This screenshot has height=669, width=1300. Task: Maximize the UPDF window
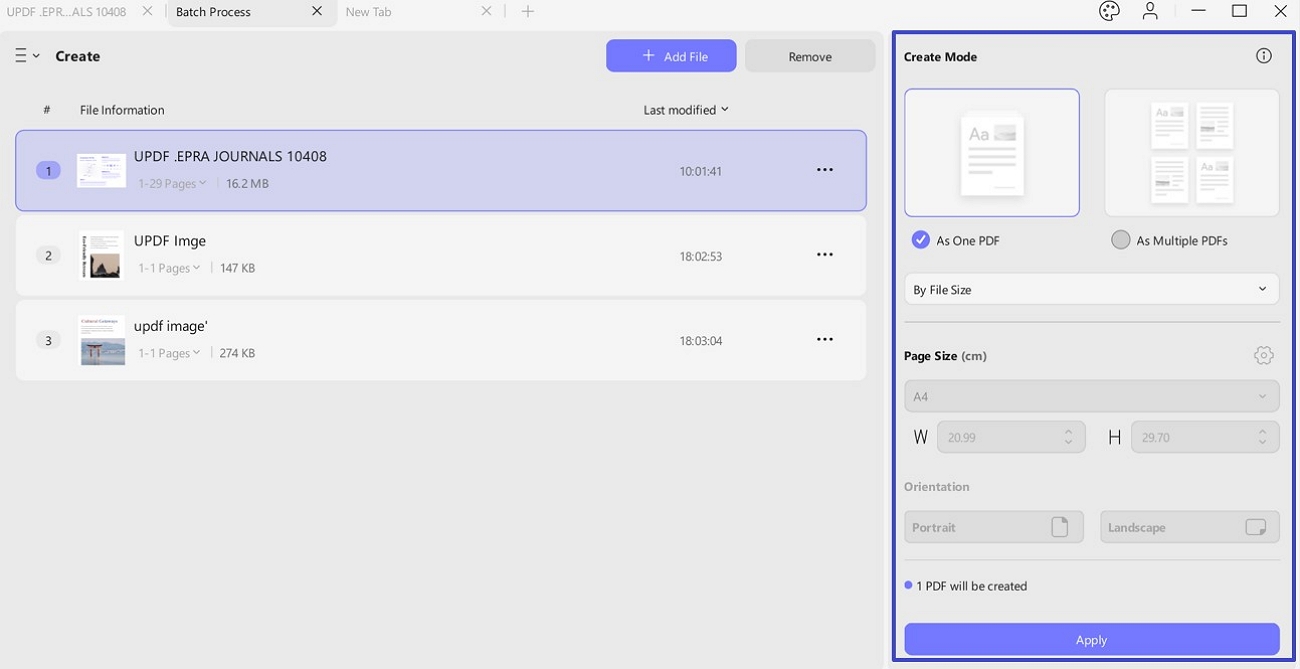click(1239, 11)
